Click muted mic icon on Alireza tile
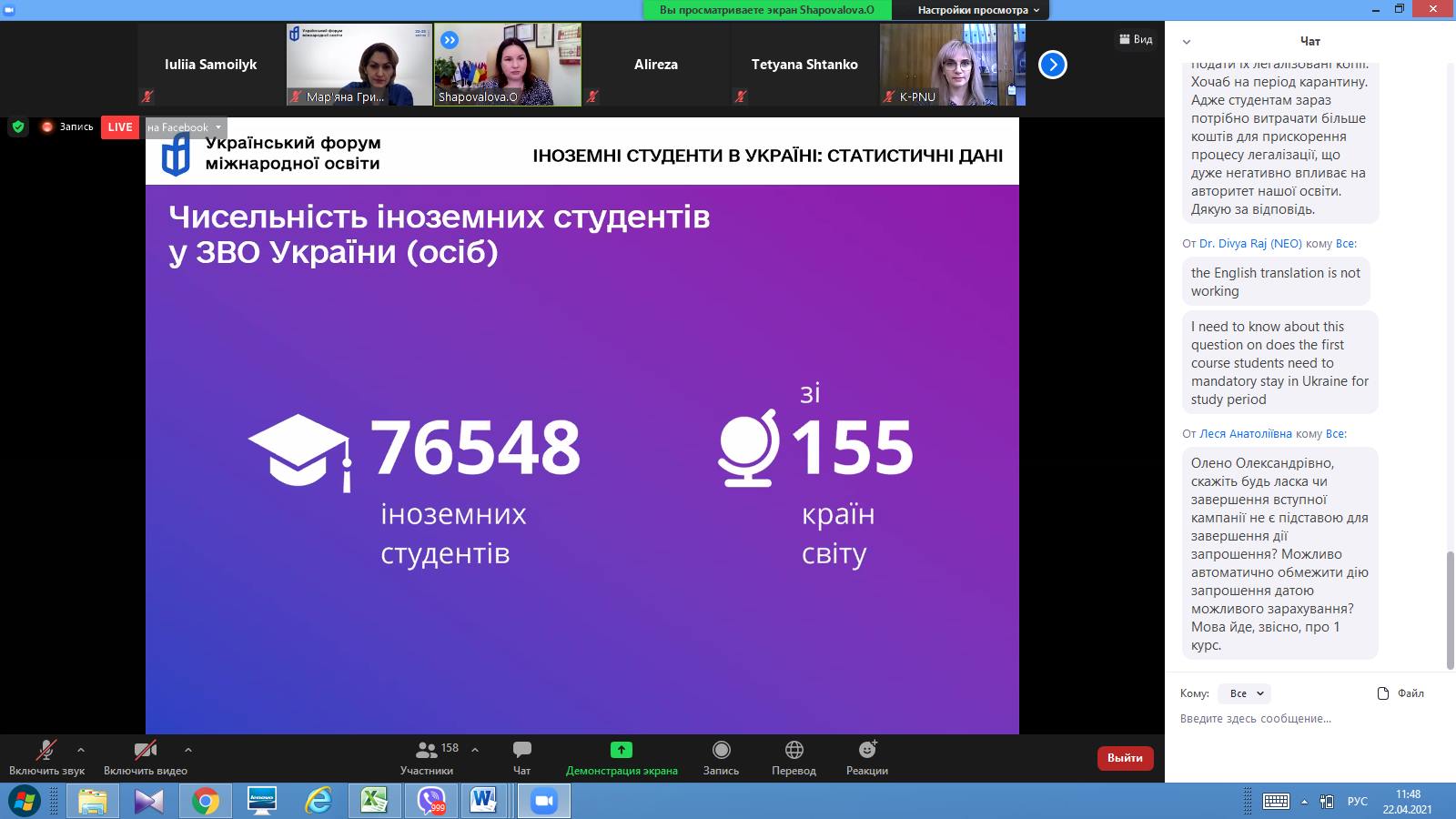Screen dimensions: 1456x819 tap(592, 96)
